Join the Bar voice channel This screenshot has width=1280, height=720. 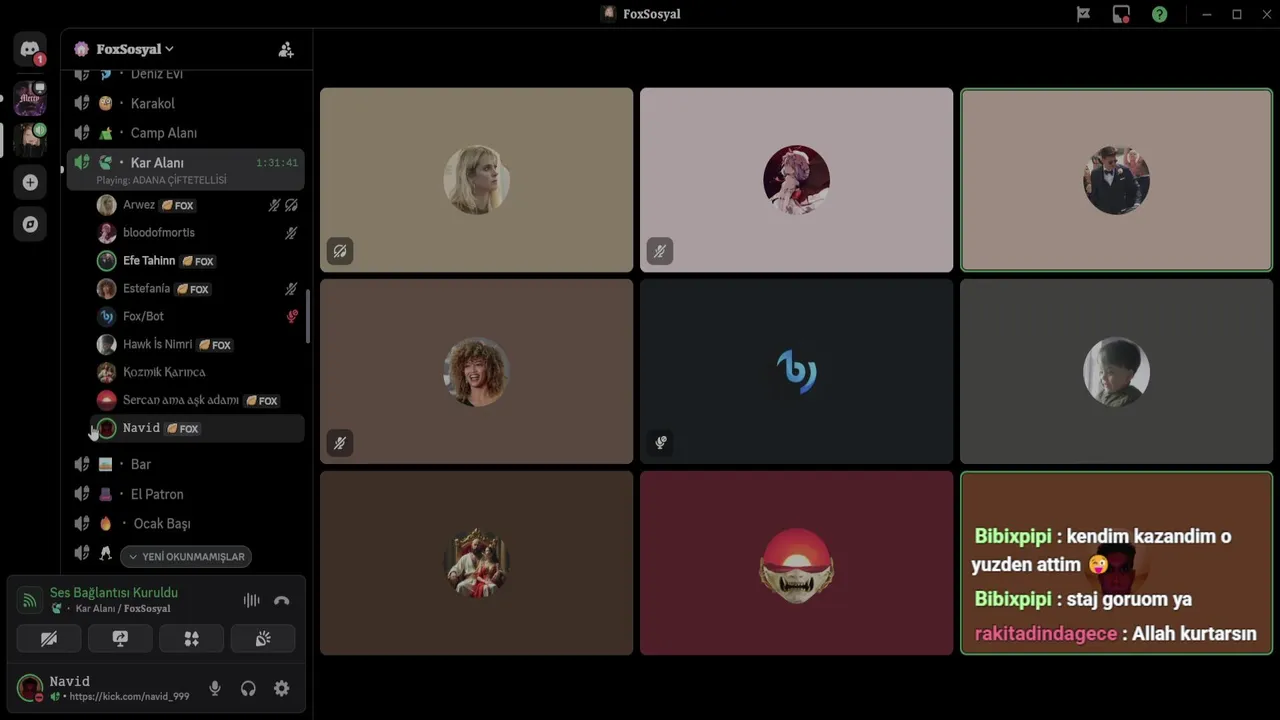pyautogui.click(x=186, y=464)
